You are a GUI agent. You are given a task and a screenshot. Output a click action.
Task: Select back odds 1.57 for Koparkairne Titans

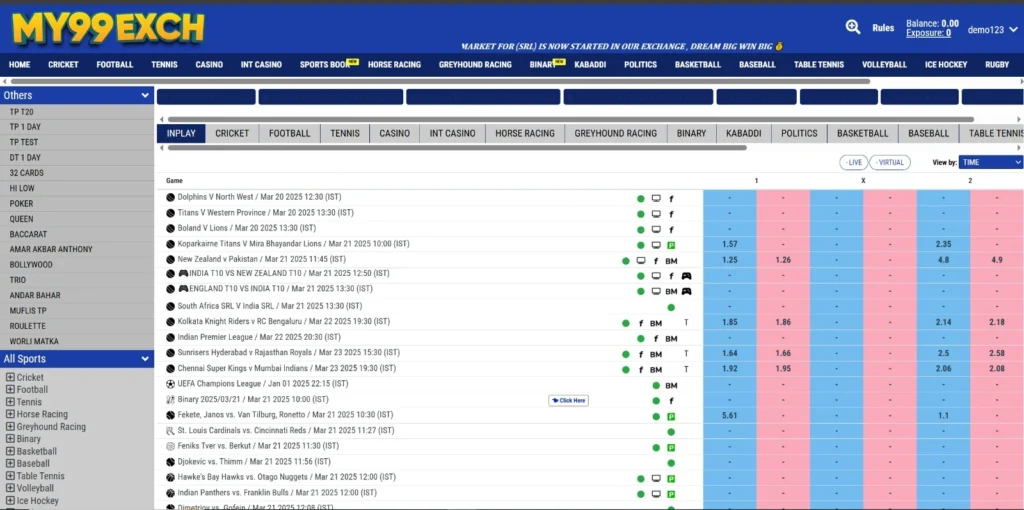[729, 244]
